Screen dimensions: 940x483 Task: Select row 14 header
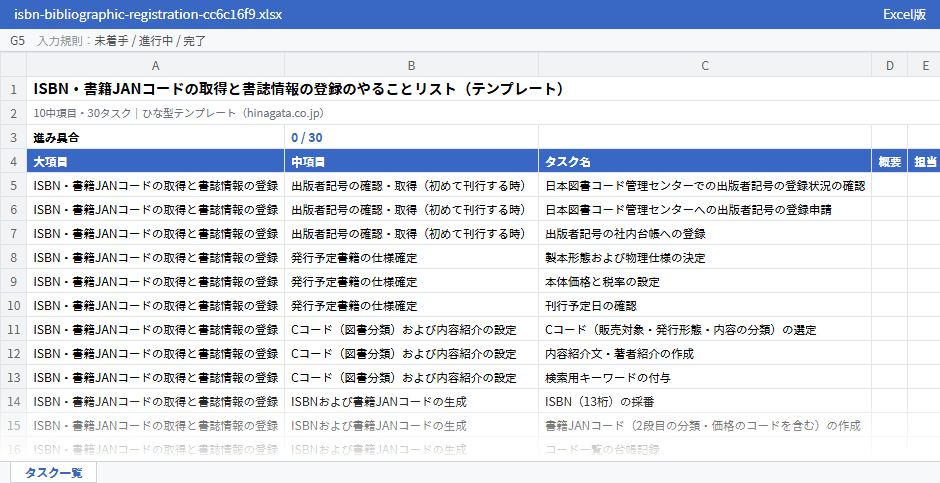(13, 401)
